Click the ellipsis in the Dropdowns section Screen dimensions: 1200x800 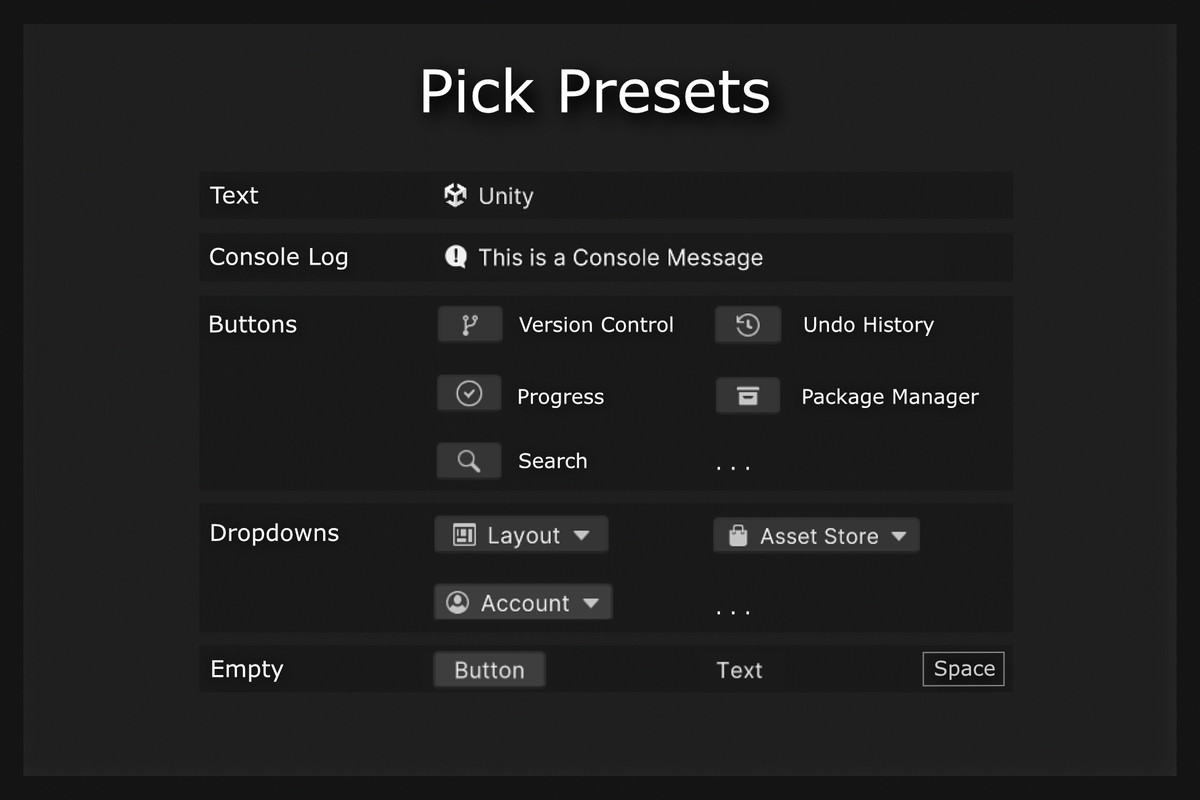(734, 605)
